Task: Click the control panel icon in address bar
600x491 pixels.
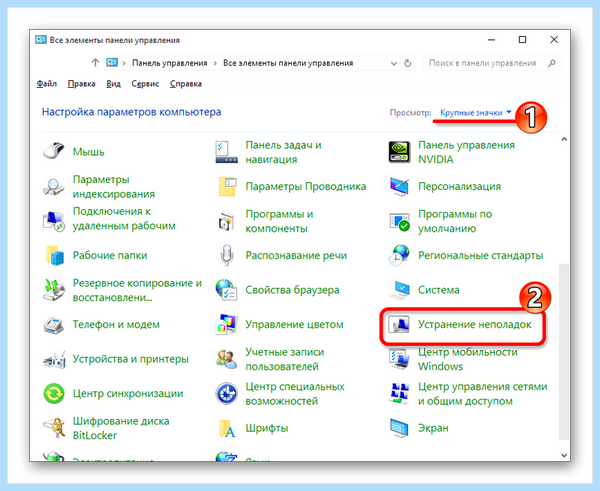Action: (x=112, y=62)
